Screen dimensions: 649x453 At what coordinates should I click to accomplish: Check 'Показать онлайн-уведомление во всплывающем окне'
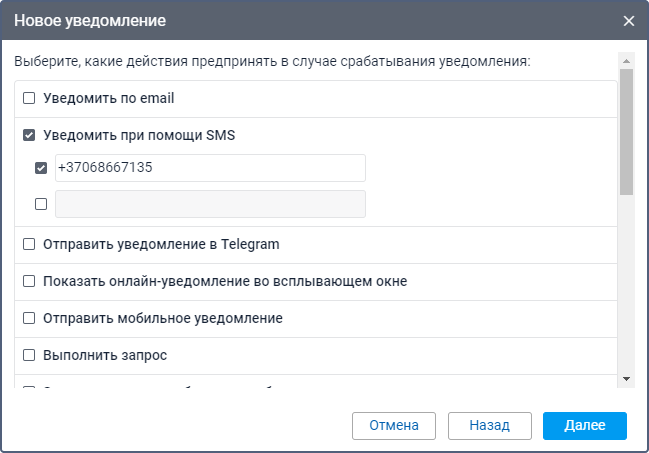(x=29, y=281)
